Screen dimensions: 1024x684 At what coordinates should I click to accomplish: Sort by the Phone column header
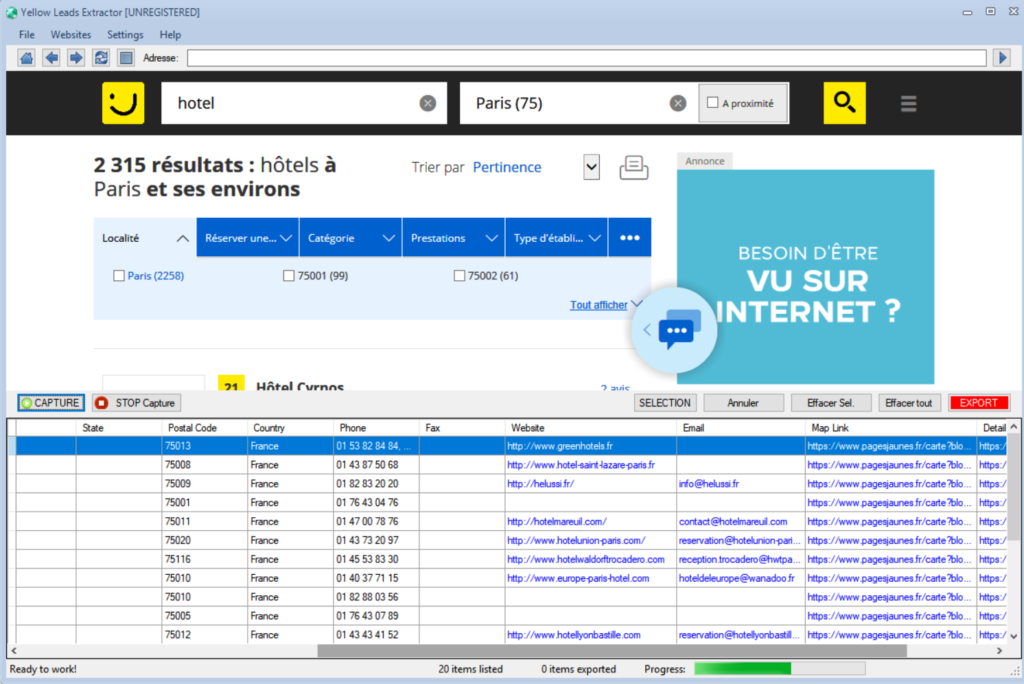(x=376, y=428)
